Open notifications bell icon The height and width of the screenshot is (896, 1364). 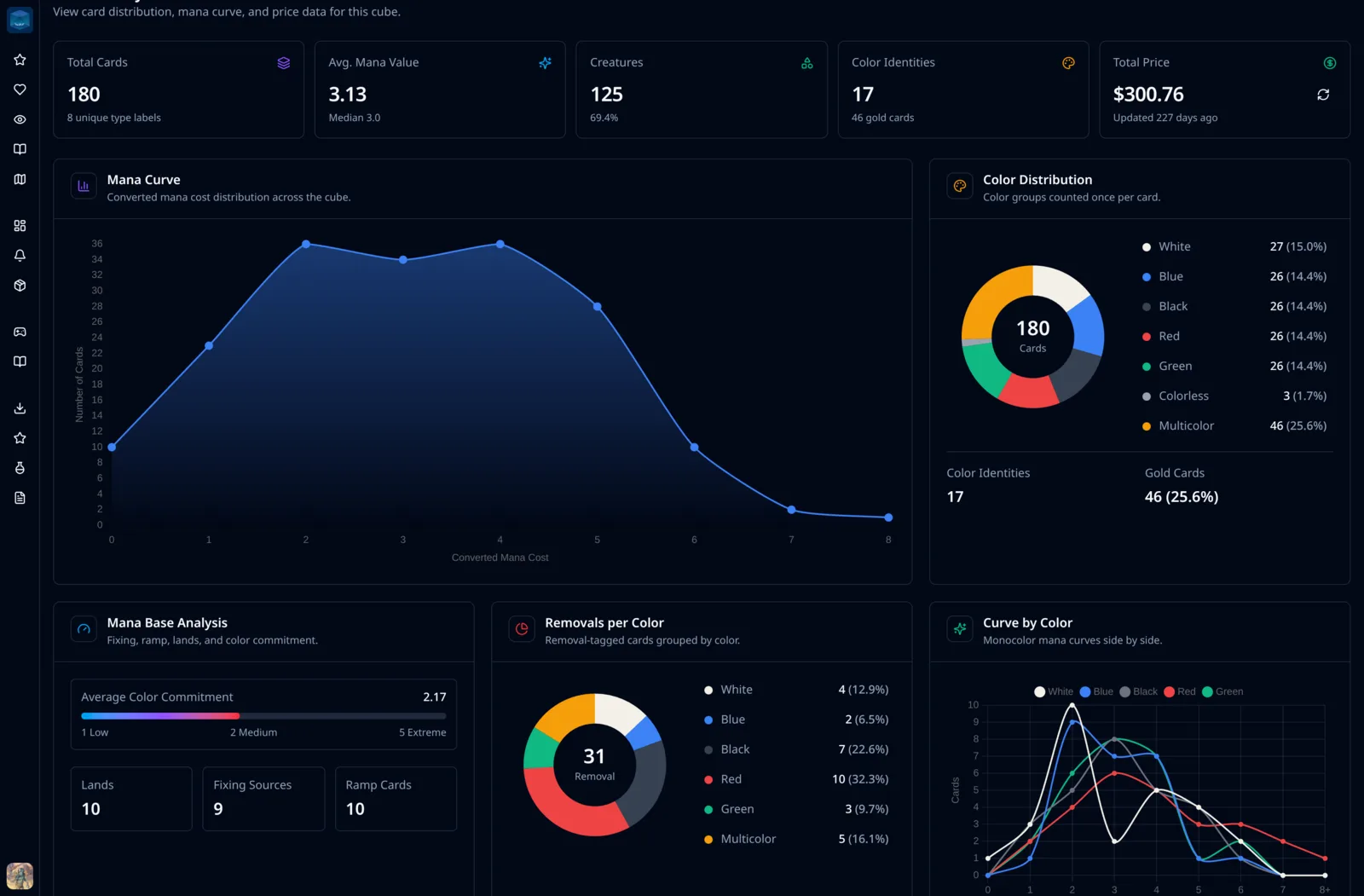click(20, 256)
